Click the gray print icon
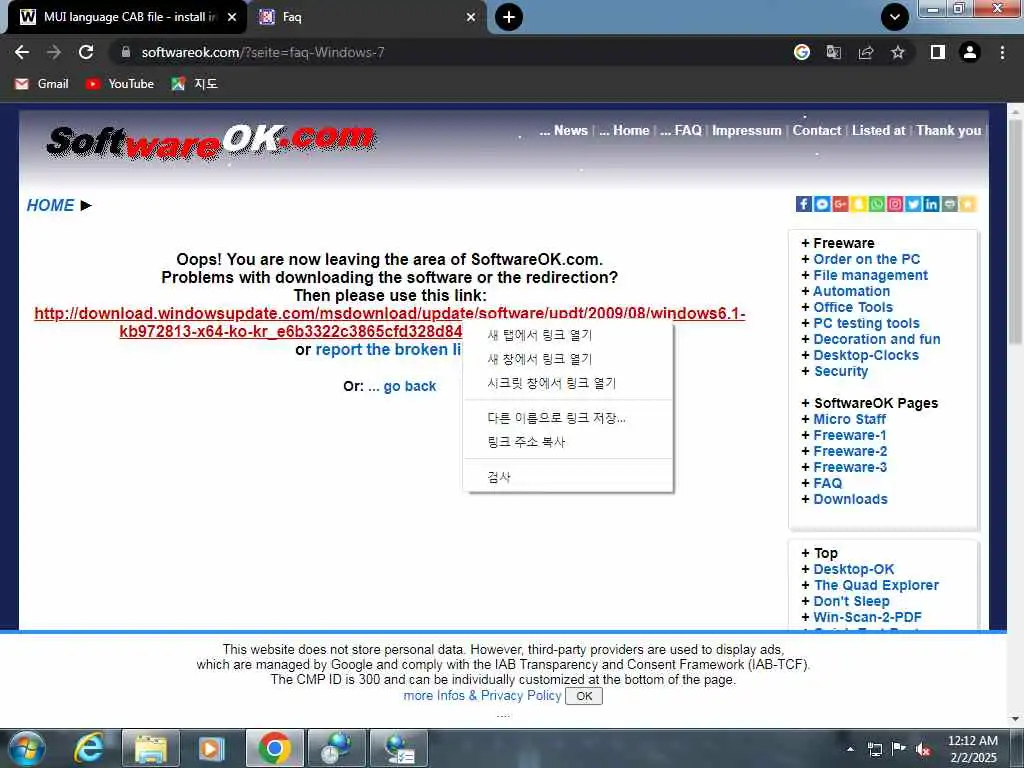Screen dimensions: 1024x768 coord(950,204)
